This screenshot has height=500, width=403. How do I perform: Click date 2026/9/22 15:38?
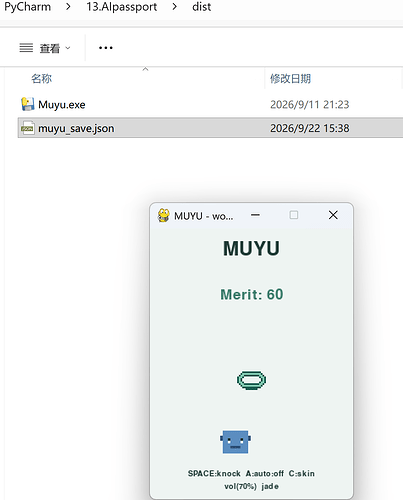pyautogui.click(x=310, y=128)
